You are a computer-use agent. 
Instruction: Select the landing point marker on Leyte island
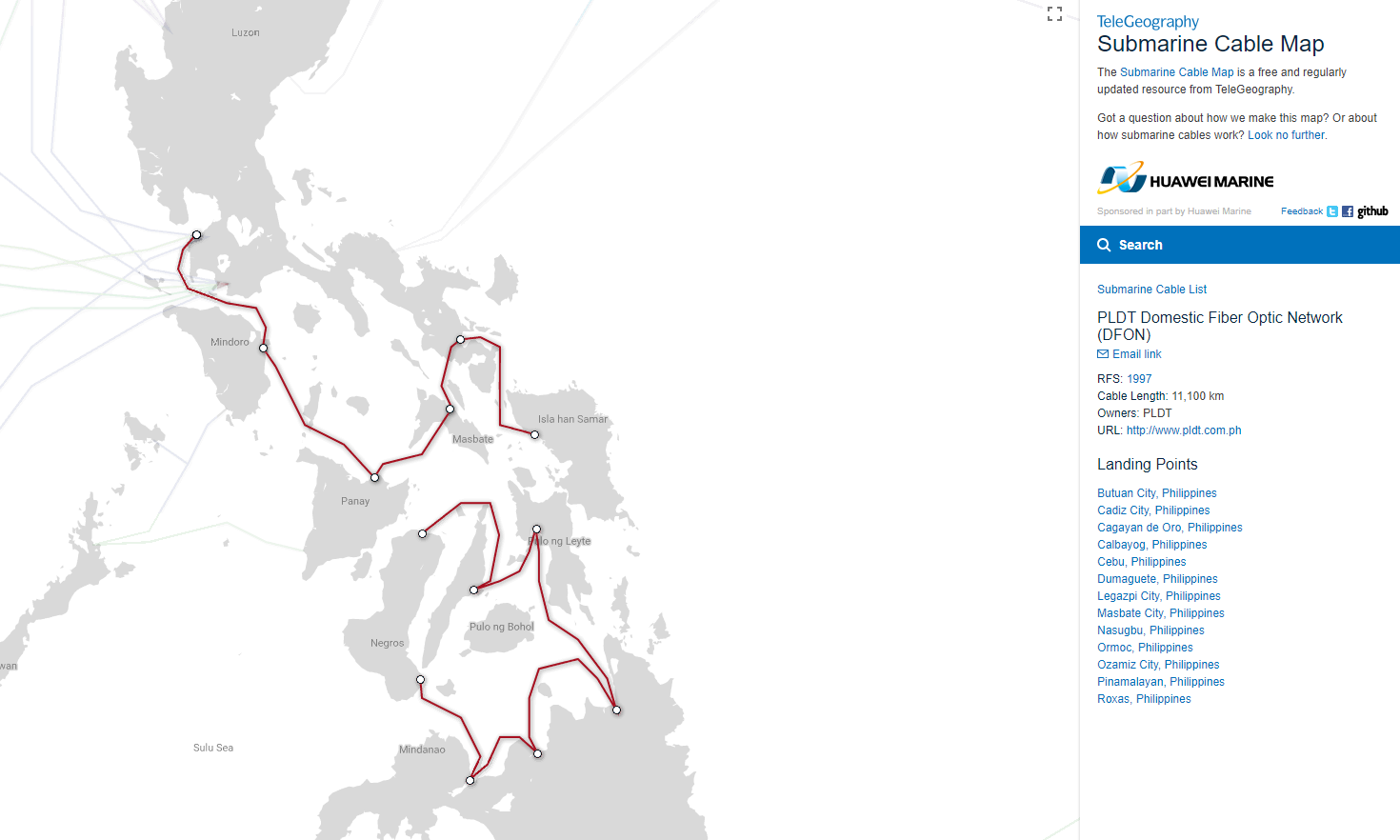pos(536,529)
